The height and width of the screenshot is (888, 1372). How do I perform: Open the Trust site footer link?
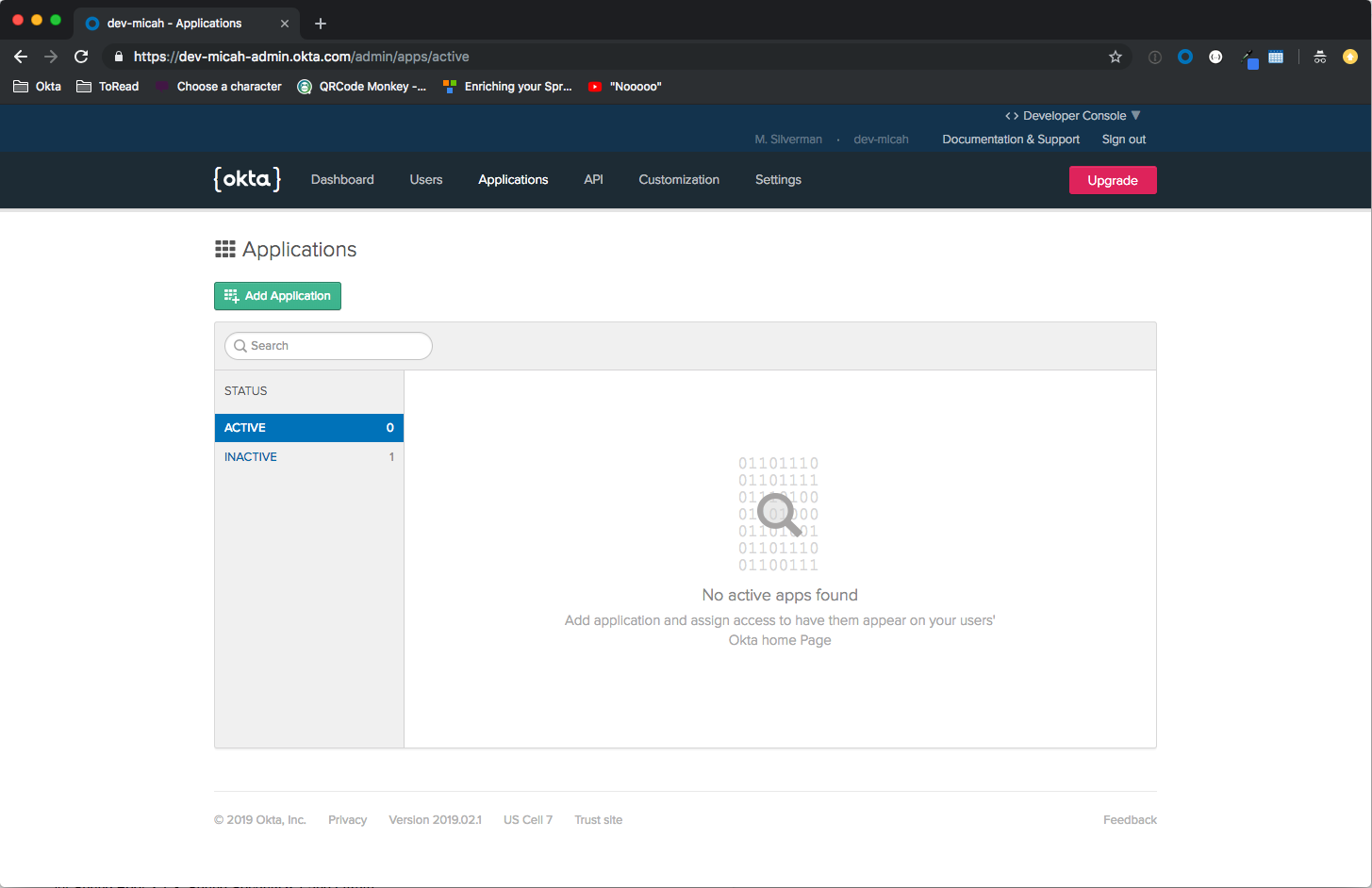tap(598, 820)
